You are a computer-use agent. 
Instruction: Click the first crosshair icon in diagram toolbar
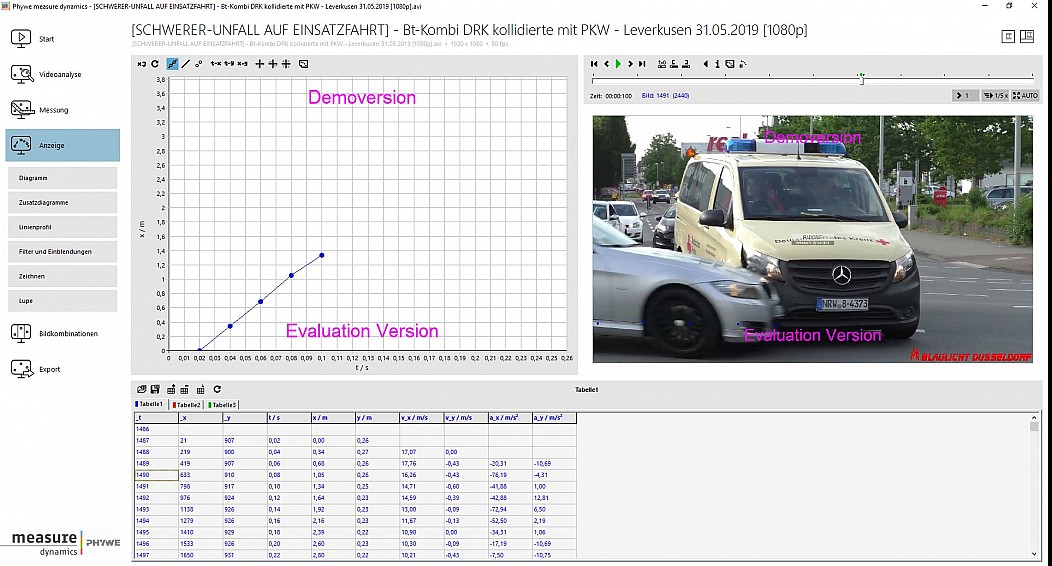coord(260,64)
